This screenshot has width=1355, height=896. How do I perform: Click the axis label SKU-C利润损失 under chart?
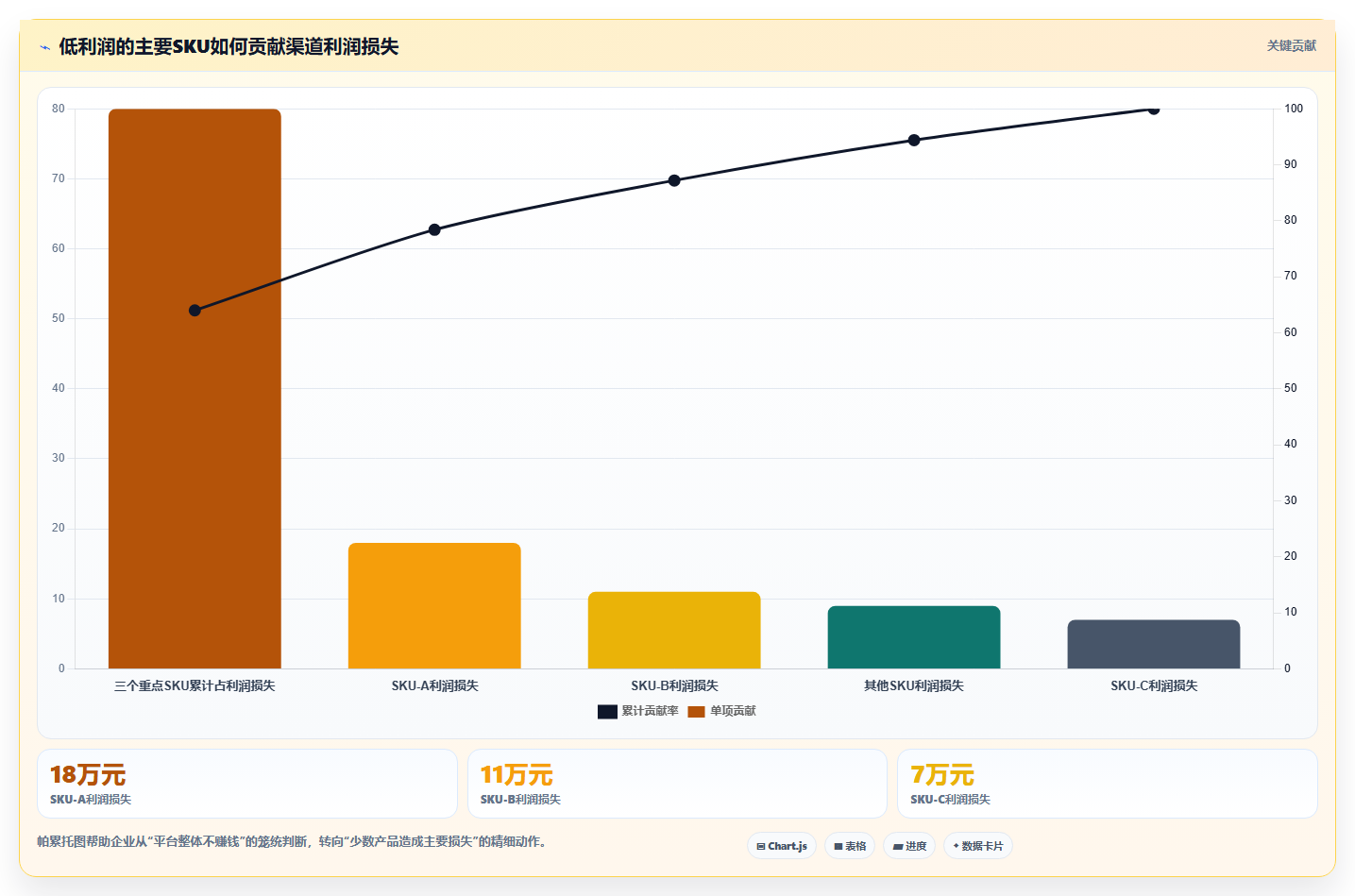[1154, 685]
